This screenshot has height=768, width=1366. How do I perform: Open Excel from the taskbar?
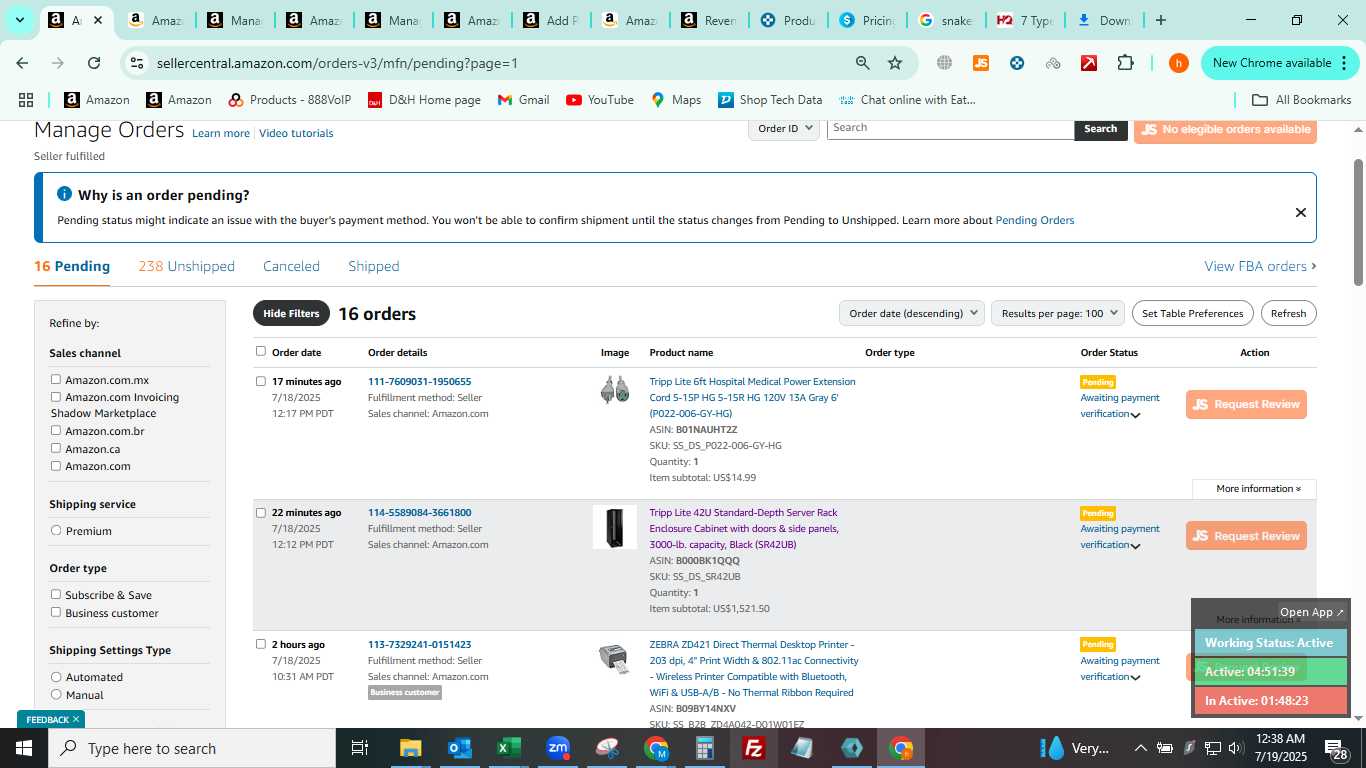(x=509, y=748)
